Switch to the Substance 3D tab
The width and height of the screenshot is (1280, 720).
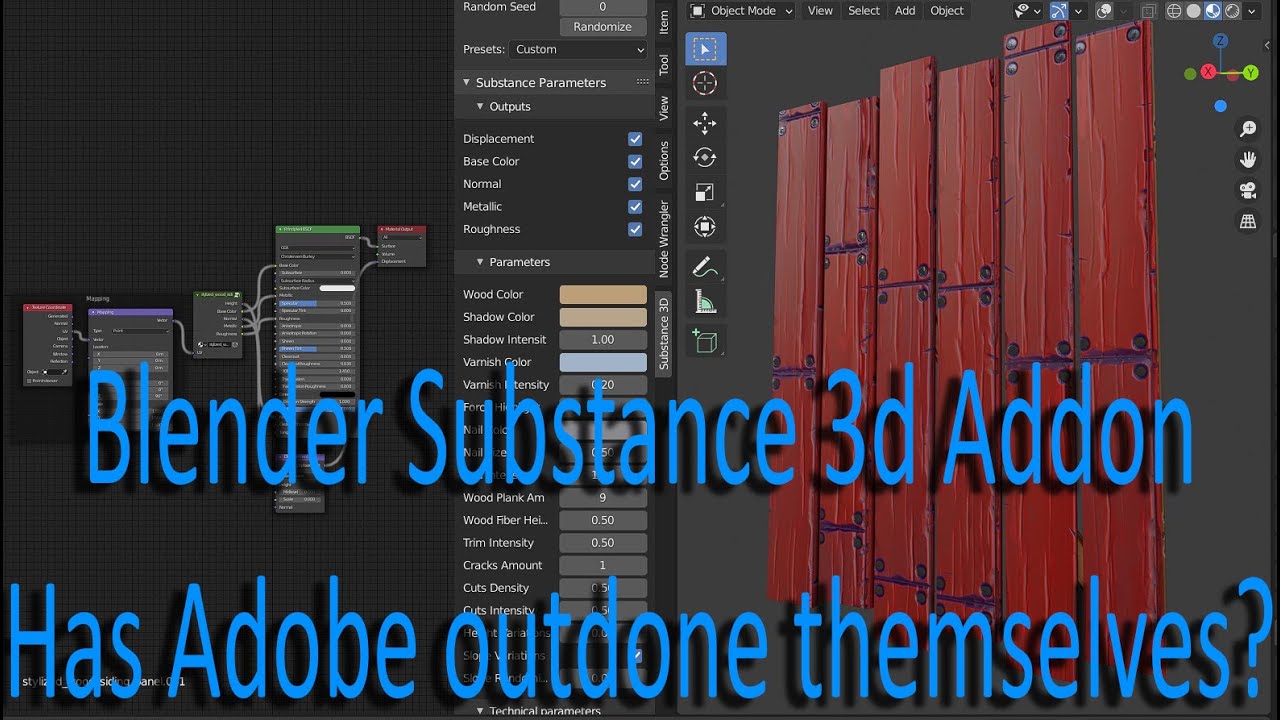[664, 333]
